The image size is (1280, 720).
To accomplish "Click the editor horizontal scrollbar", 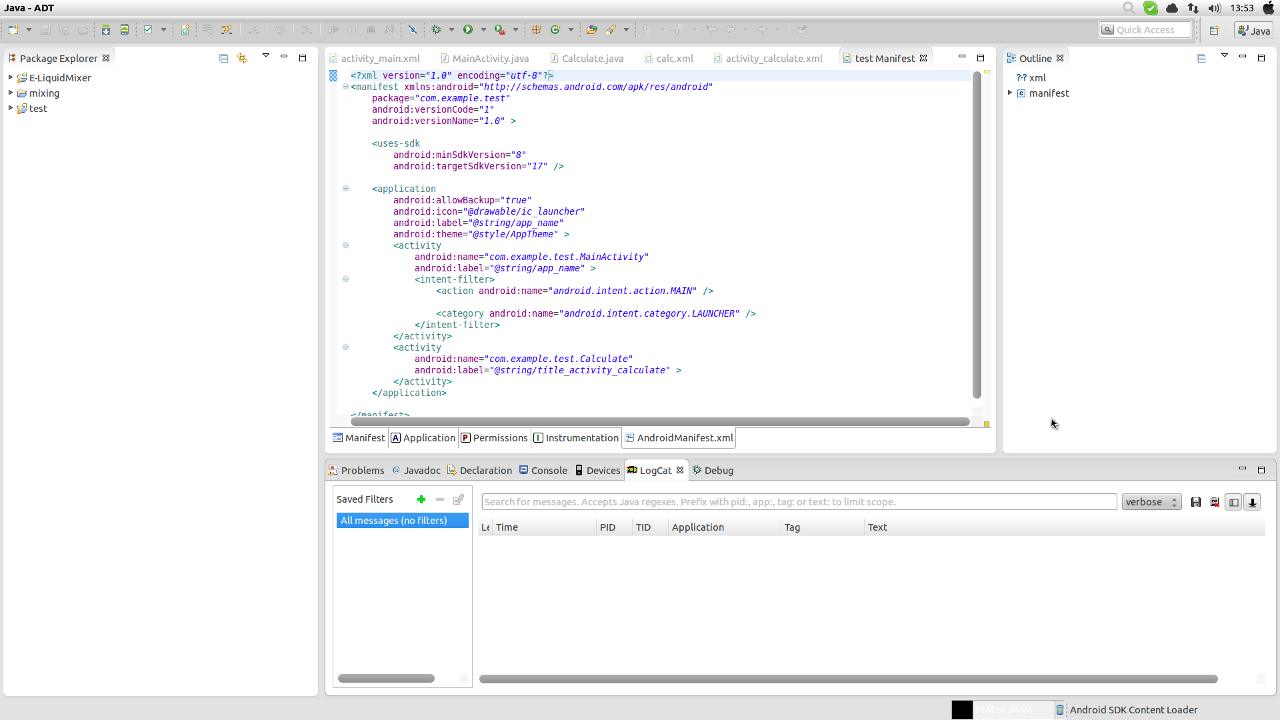I will click(660, 422).
